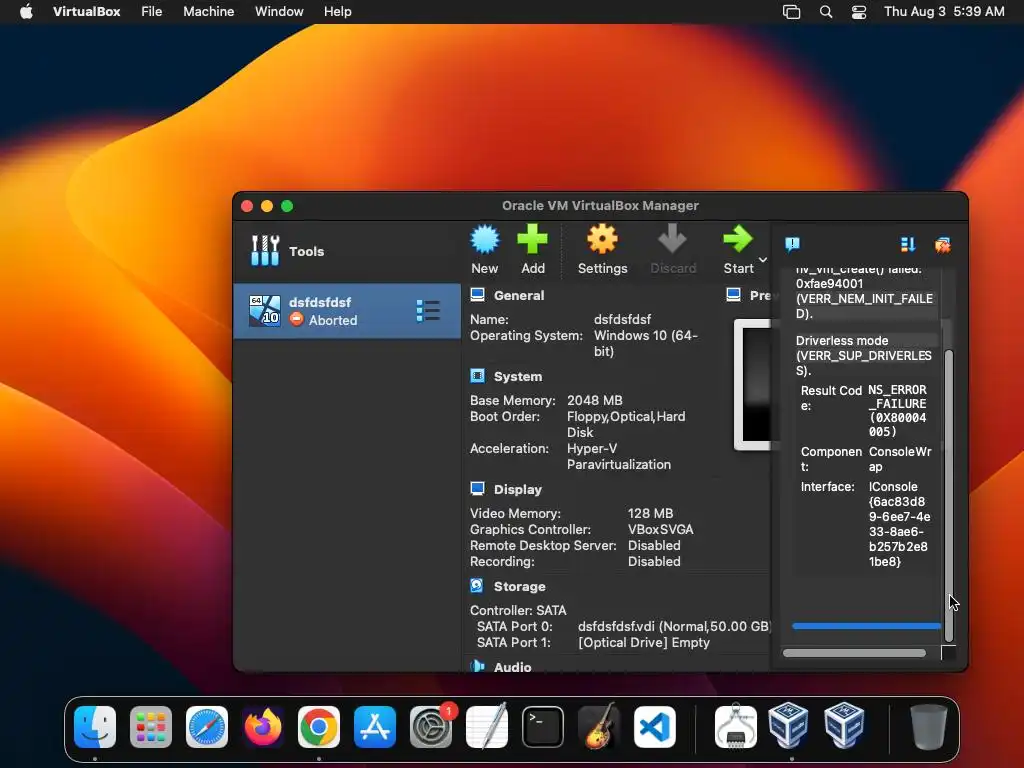Click the Hyper-V Paravirtualization acceleration value
1024x768 pixels.
(618, 456)
